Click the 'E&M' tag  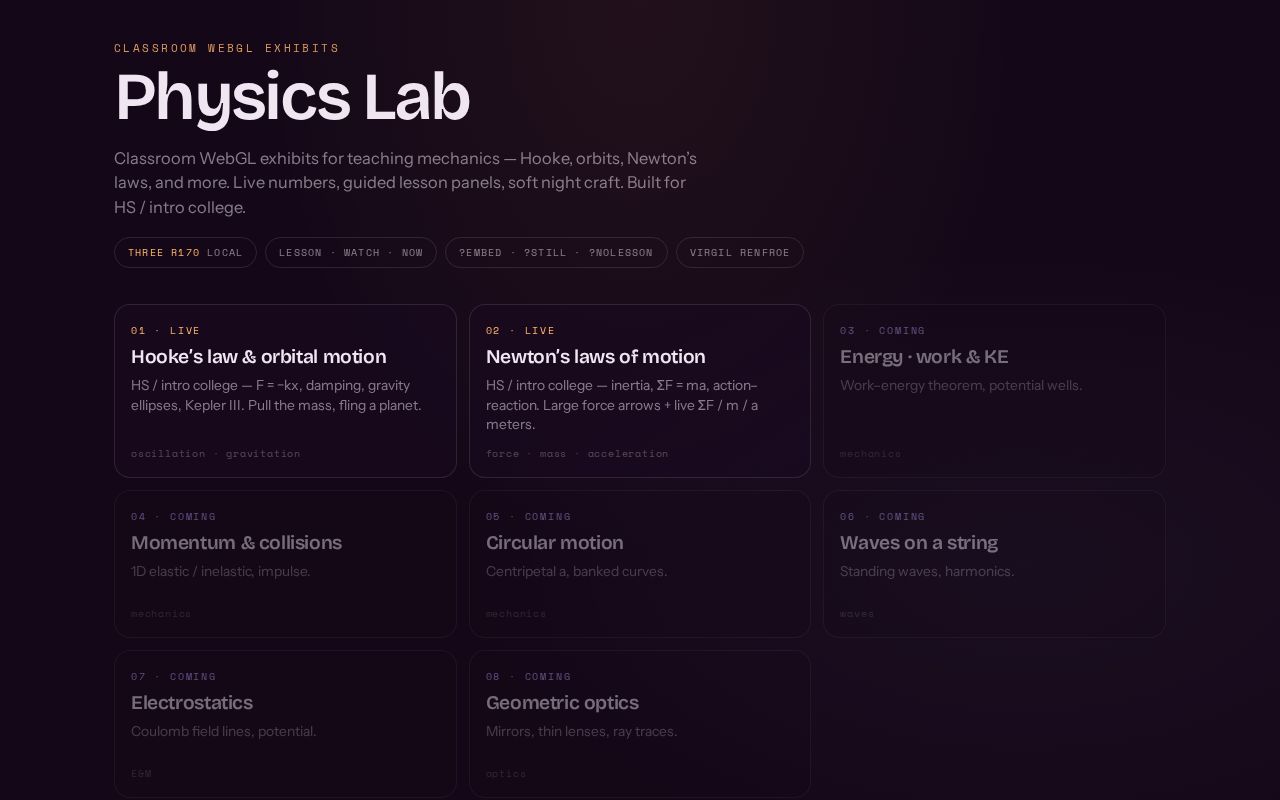[142, 774]
